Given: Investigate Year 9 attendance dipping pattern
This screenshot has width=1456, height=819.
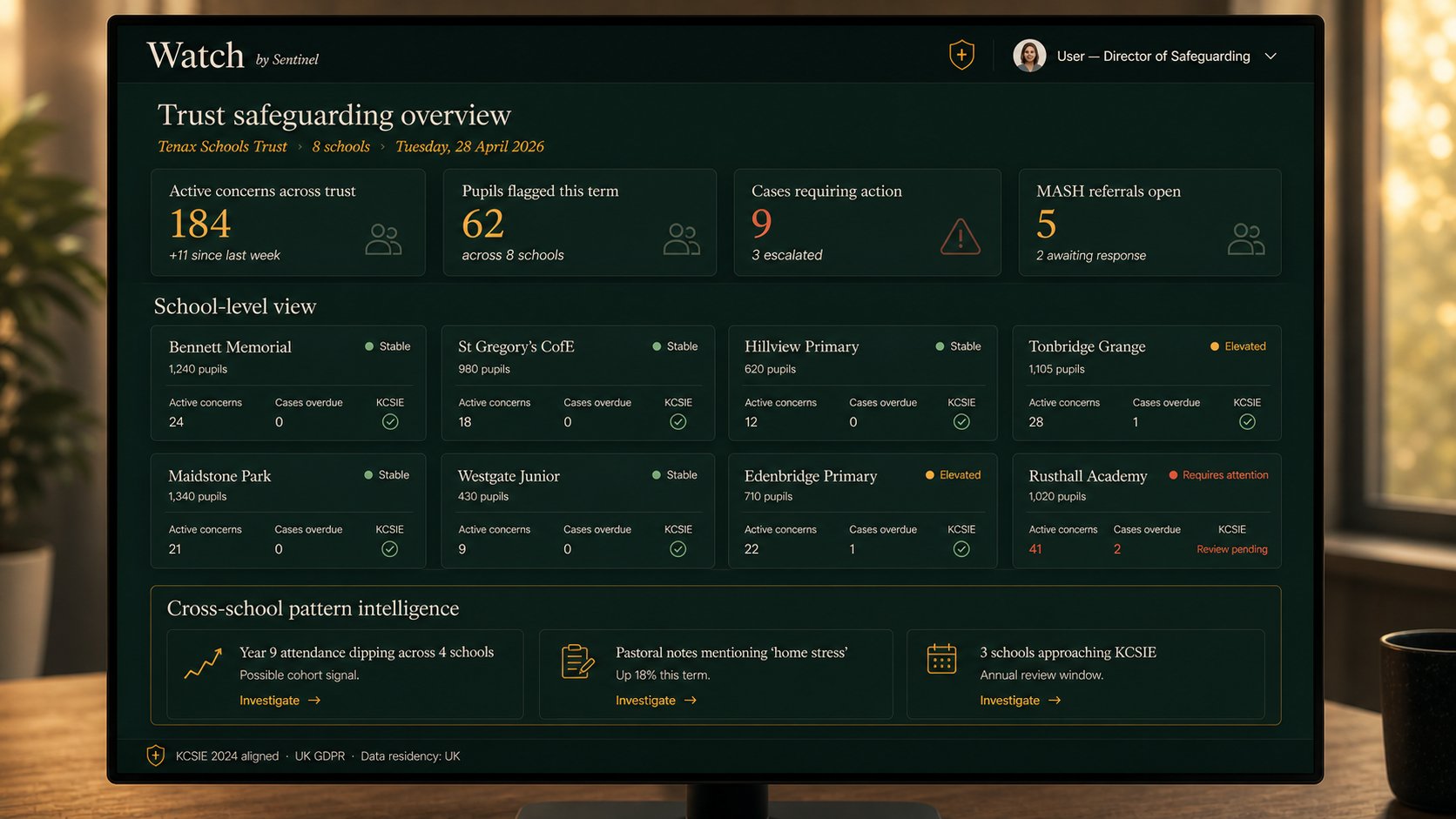Looking at the screenshot, I should [280, 701].
